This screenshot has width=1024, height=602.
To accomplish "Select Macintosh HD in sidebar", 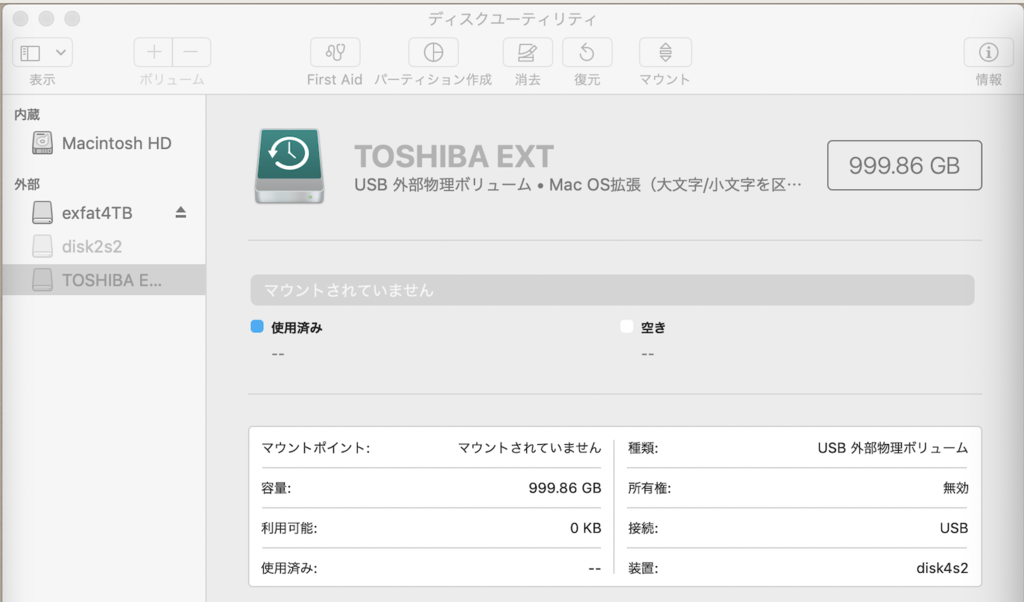I will (103, 143).
